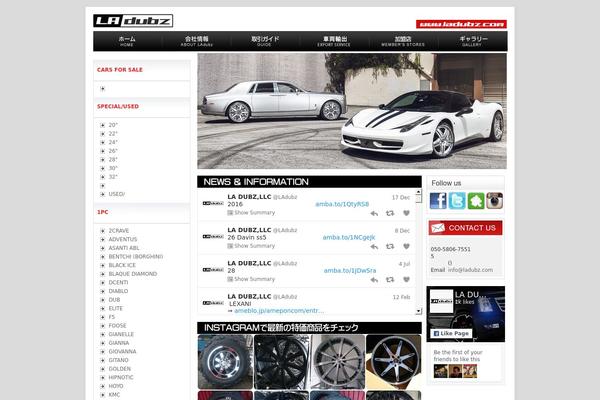Open the all-black wheel Instagram thumbnail
Image resolution: width=600 pixels, height=400 pixels.
(x=281, y=362)
